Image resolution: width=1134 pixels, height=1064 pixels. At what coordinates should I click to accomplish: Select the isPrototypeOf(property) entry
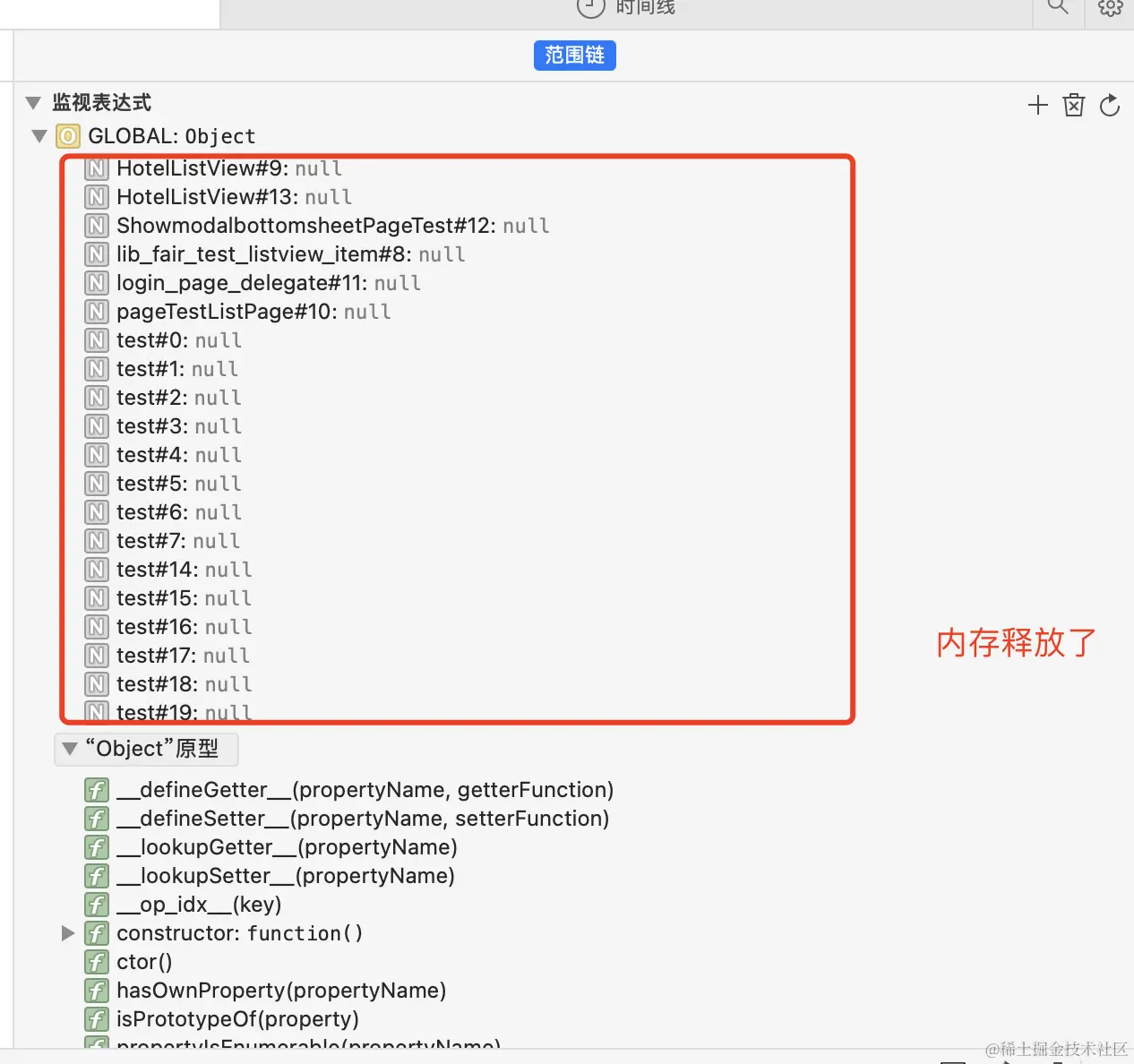(222, 1019)
